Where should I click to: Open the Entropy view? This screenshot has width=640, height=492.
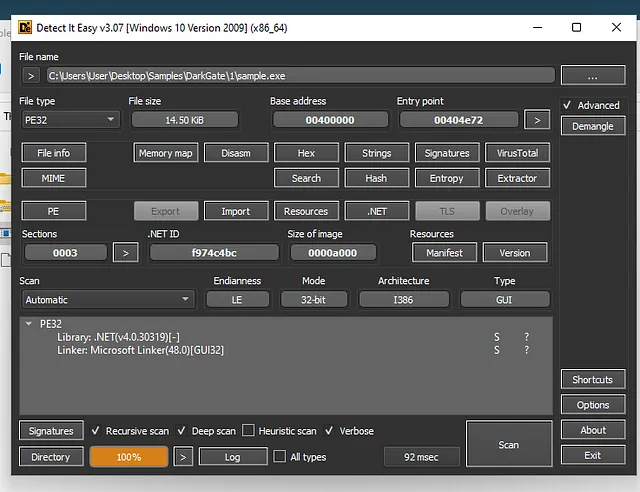pyautogui.click(x=447, y=178)
